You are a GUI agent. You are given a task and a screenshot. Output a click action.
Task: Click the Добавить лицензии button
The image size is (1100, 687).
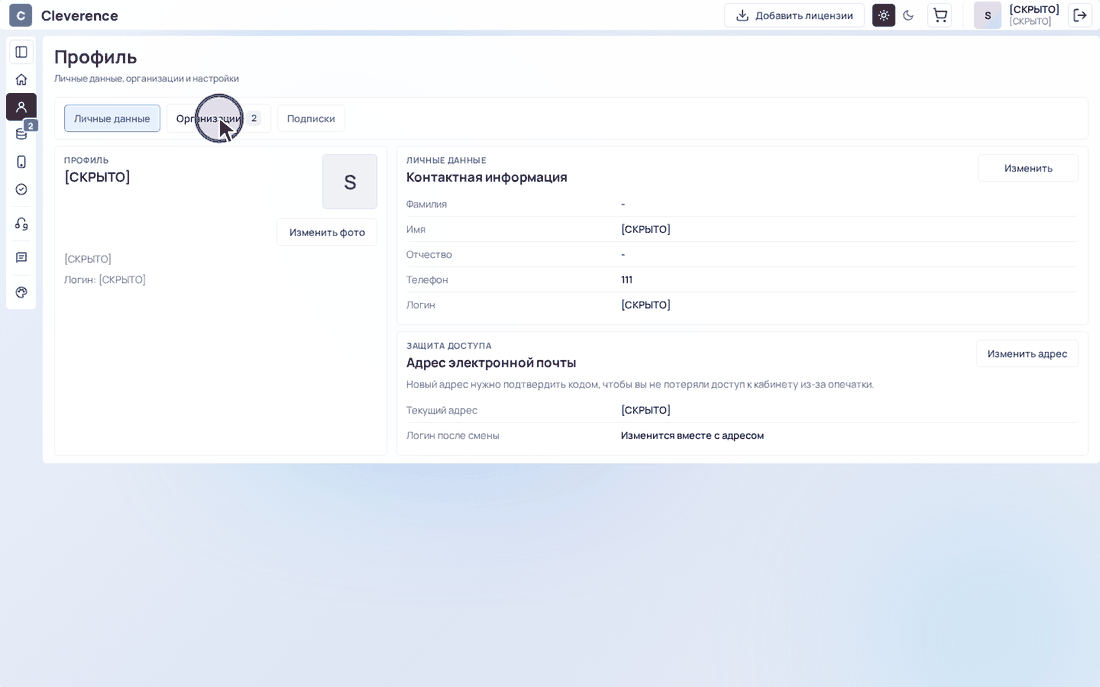[x=794, y=15]
